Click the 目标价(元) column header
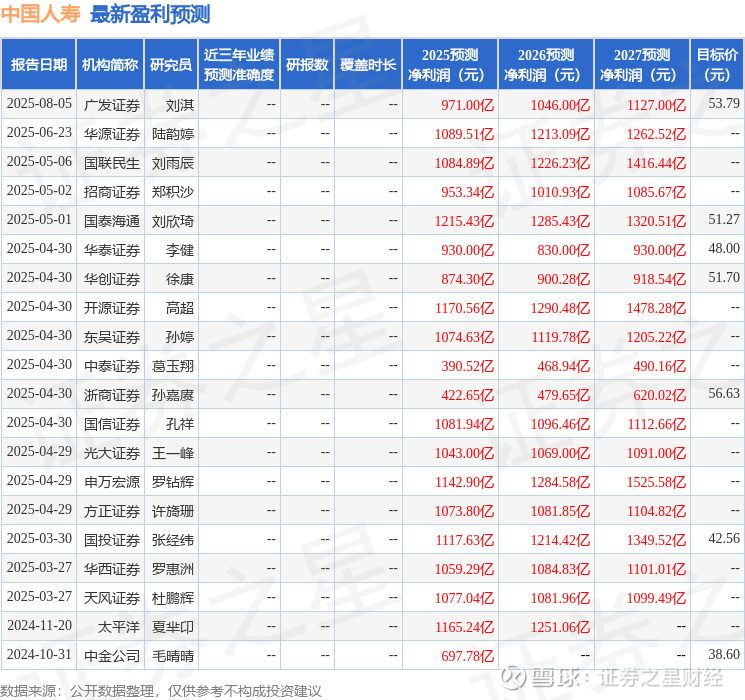 [716, 65]
